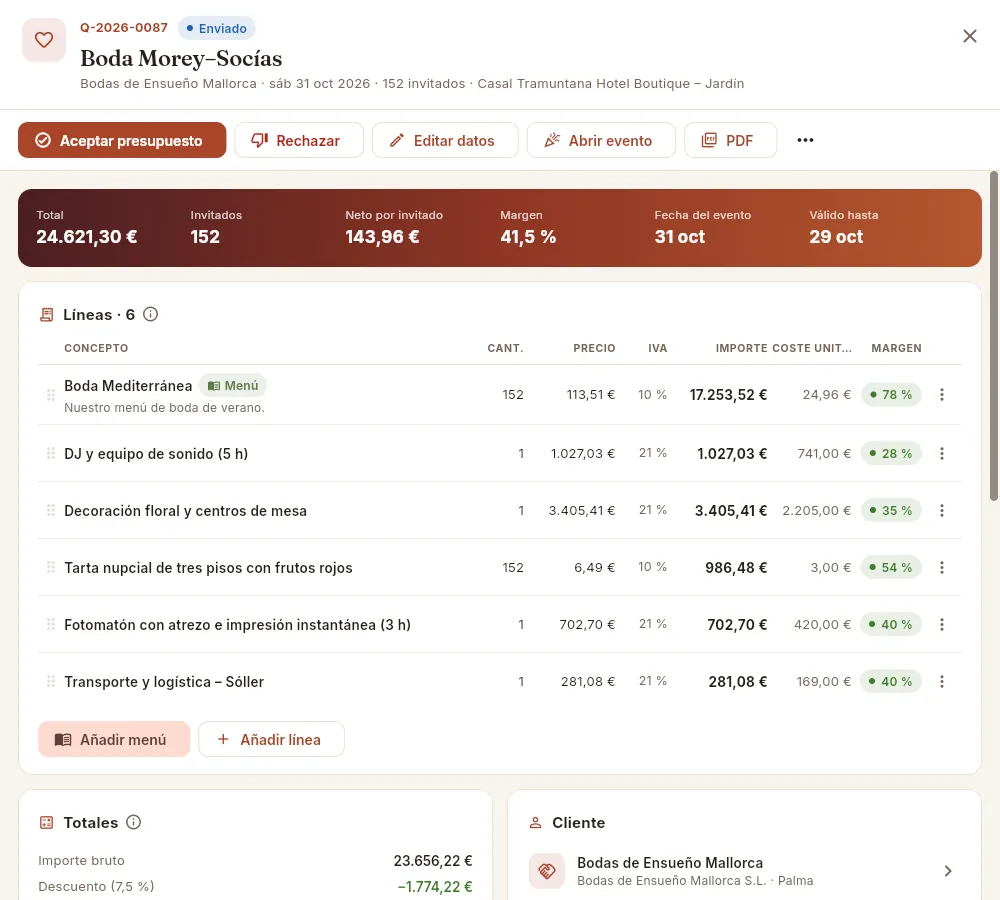Open row options for Tarta nupcial line
Image resolution: width=1000 pixels, height=900 pixels.
click(x=941, y=568)
